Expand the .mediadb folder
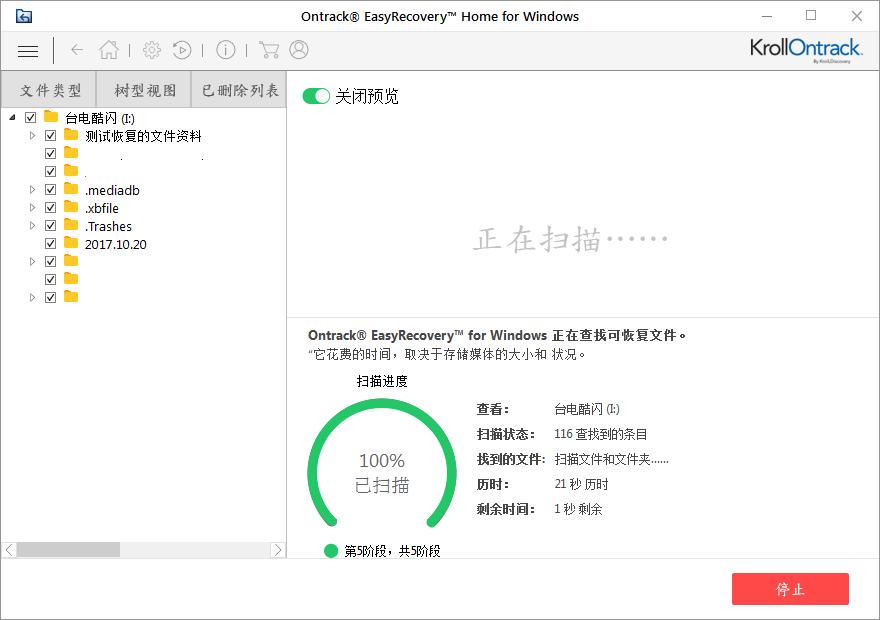880x620 pixels. coord(31,188)
